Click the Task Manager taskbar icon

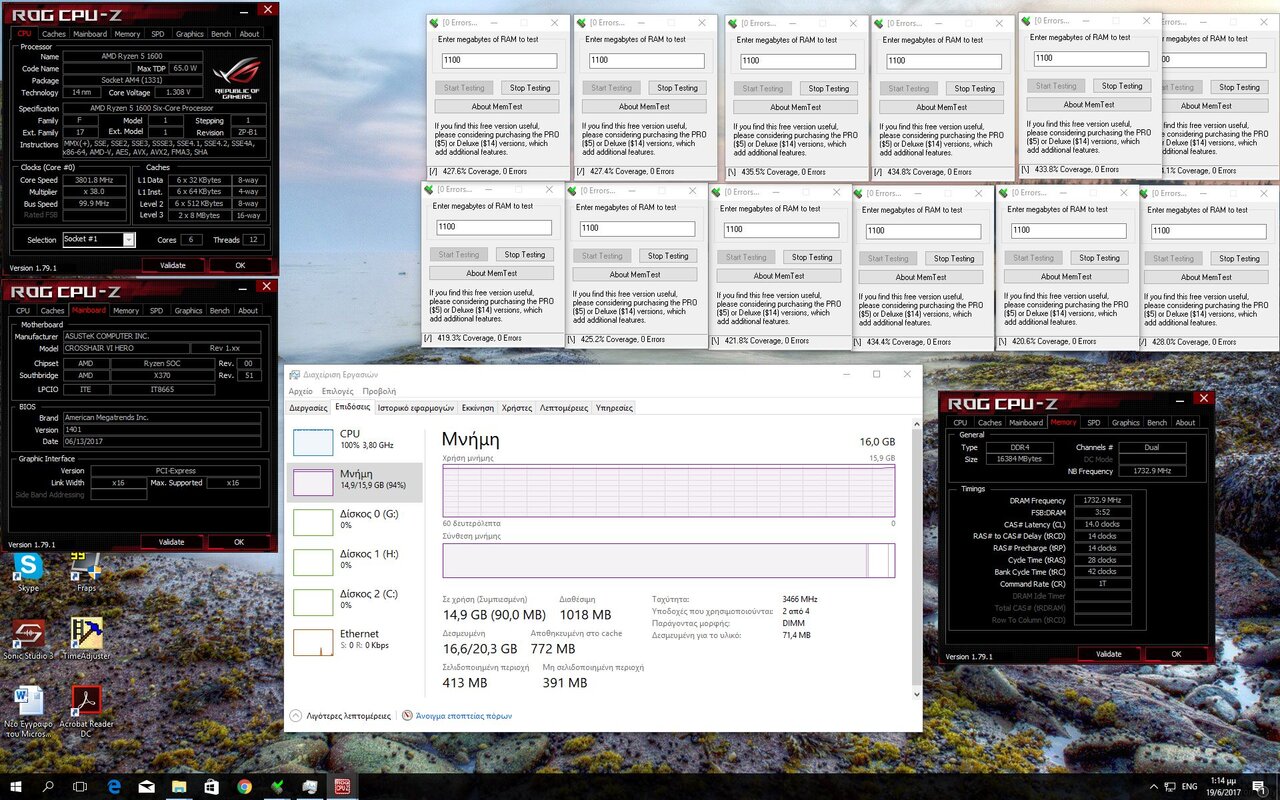tap(309, 786)
